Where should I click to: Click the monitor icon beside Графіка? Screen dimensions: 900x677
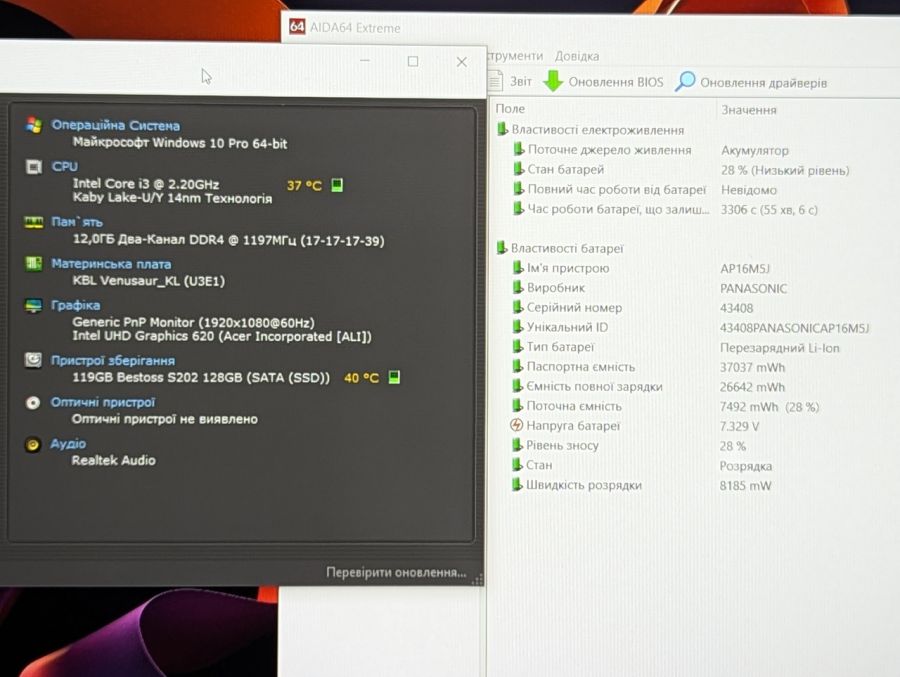click(x=33, y=305)
